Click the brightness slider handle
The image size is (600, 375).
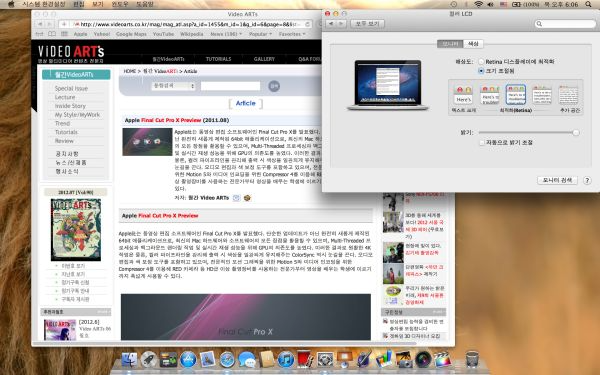576,132
